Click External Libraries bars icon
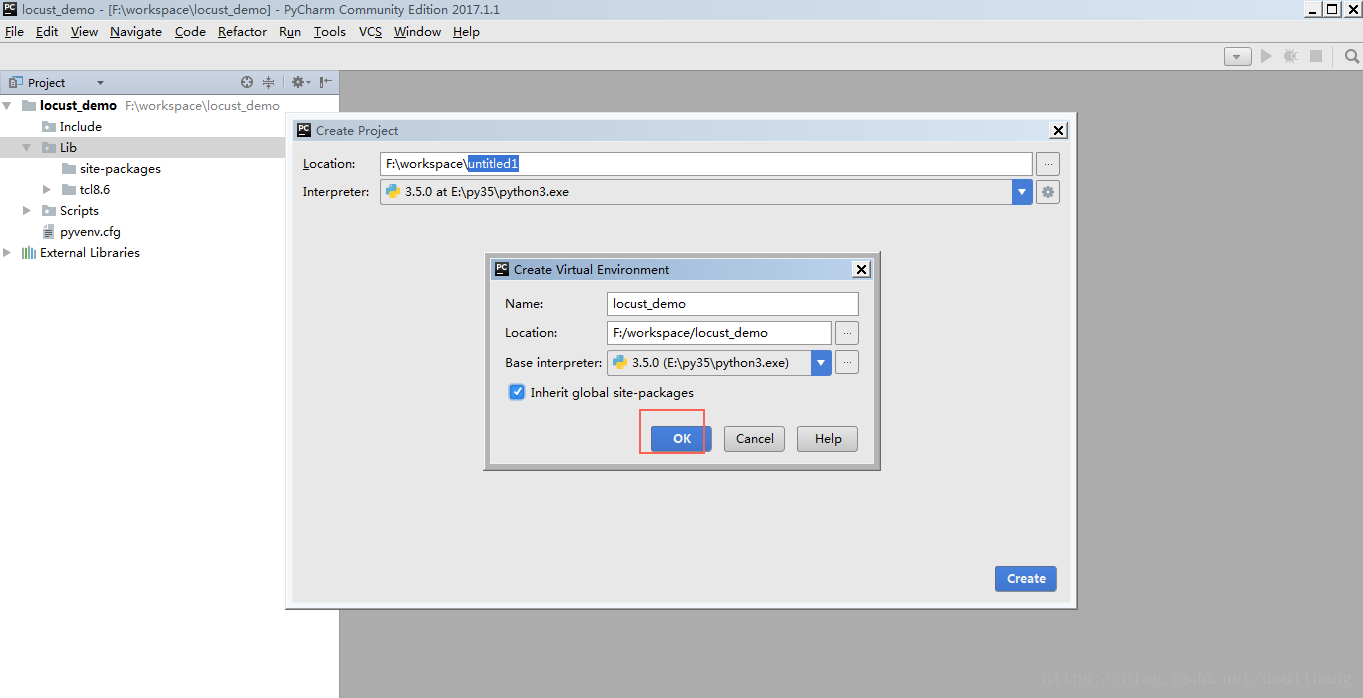This screenshot has width=1363, height=698. point(29,253)
